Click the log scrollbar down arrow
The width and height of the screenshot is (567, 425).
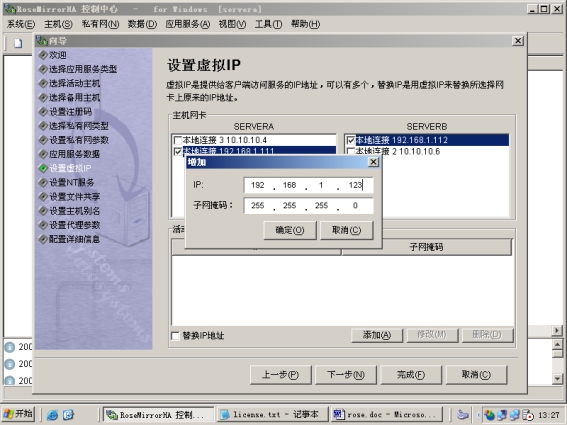(557, 379)
